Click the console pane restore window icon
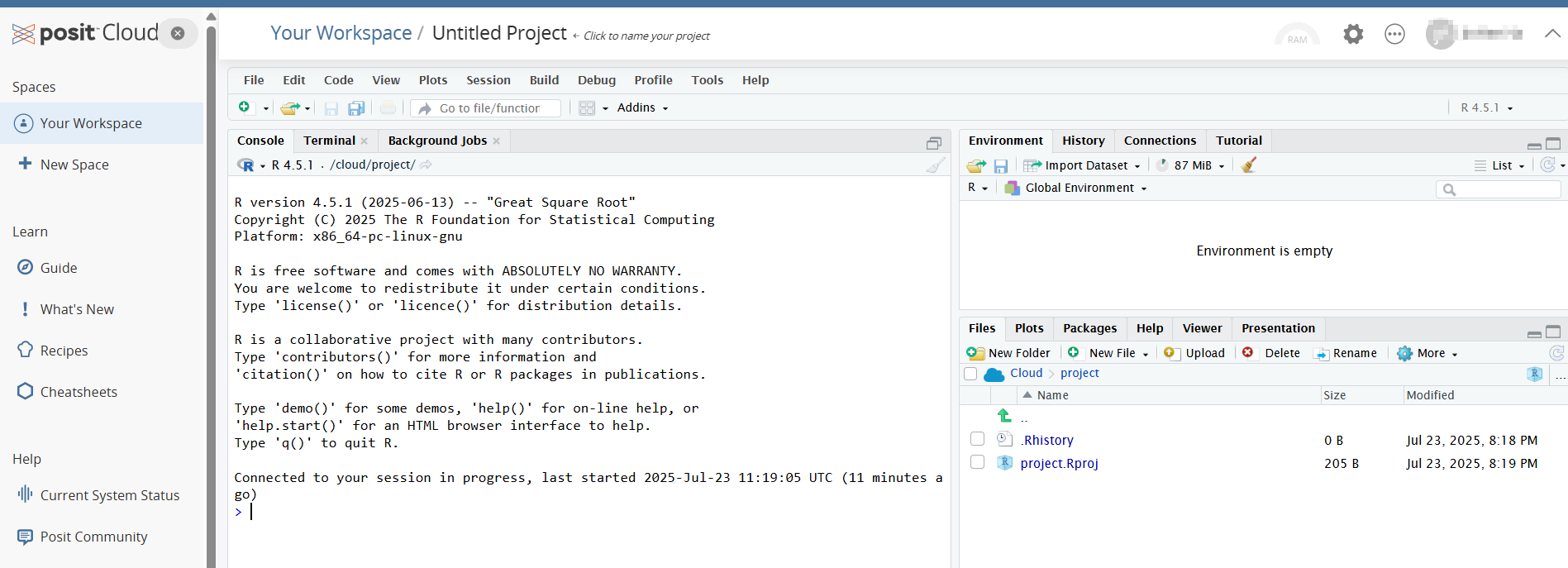 [934, 143]
